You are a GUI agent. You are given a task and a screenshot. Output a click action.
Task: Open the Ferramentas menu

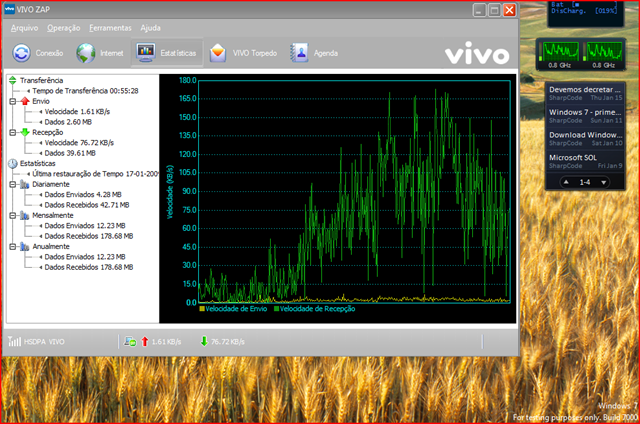pos(110,28)
